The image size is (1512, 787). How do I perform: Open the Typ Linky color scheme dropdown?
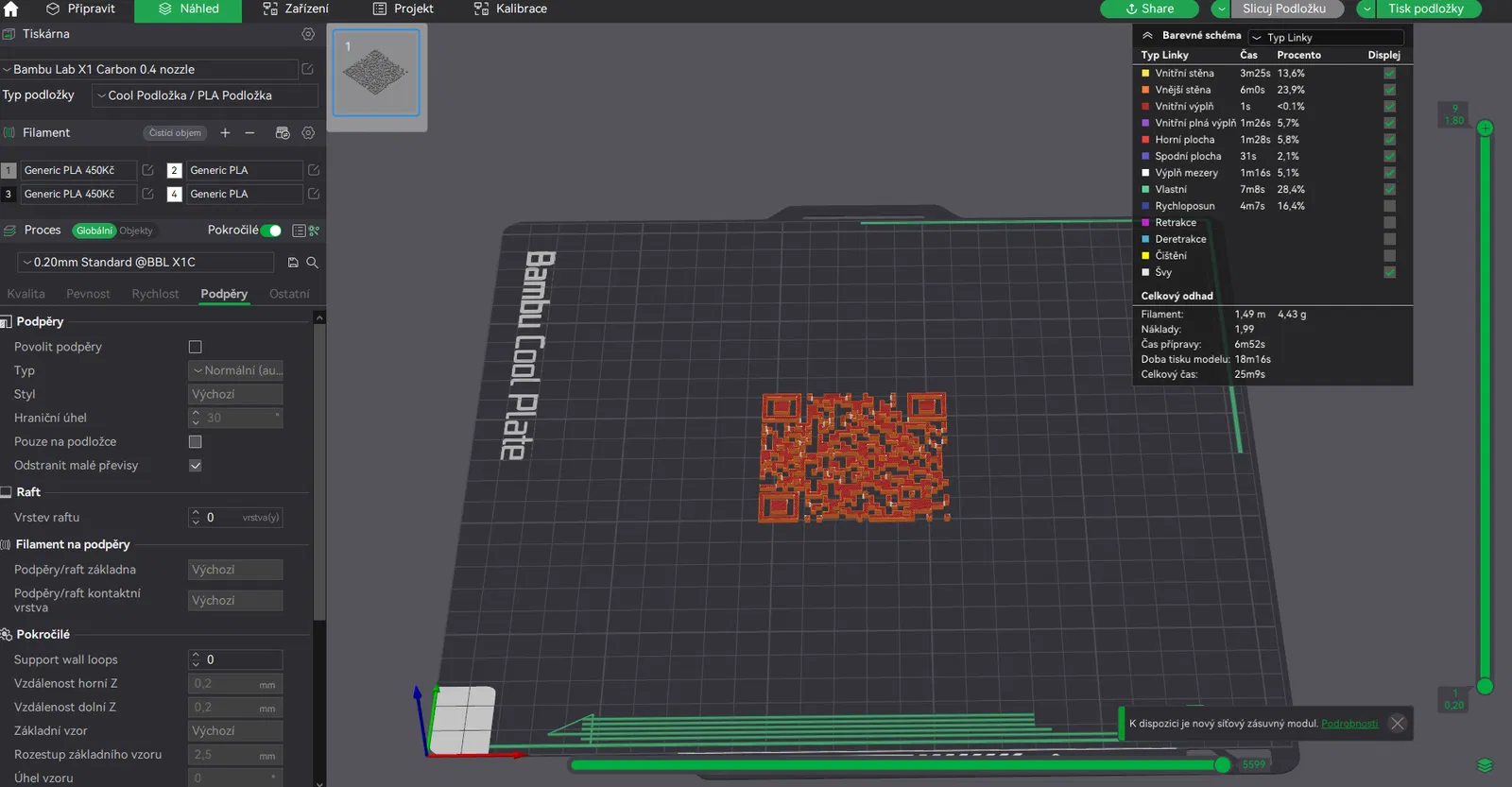click(x=1326, y=38)
